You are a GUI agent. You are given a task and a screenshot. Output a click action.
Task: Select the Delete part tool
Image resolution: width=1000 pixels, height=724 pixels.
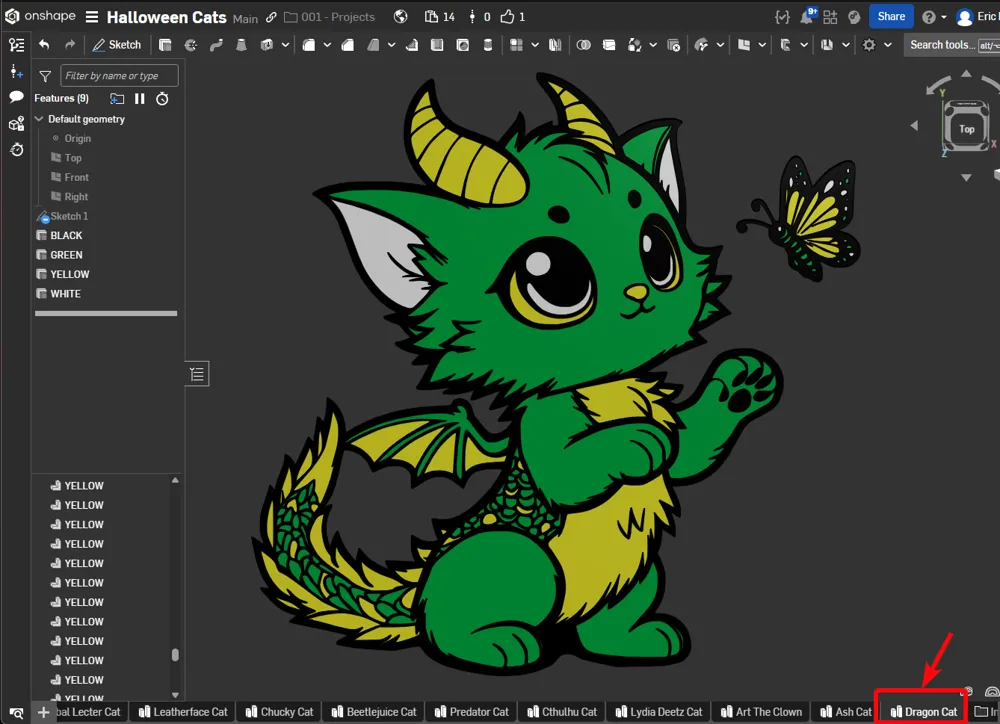[673, 45]
